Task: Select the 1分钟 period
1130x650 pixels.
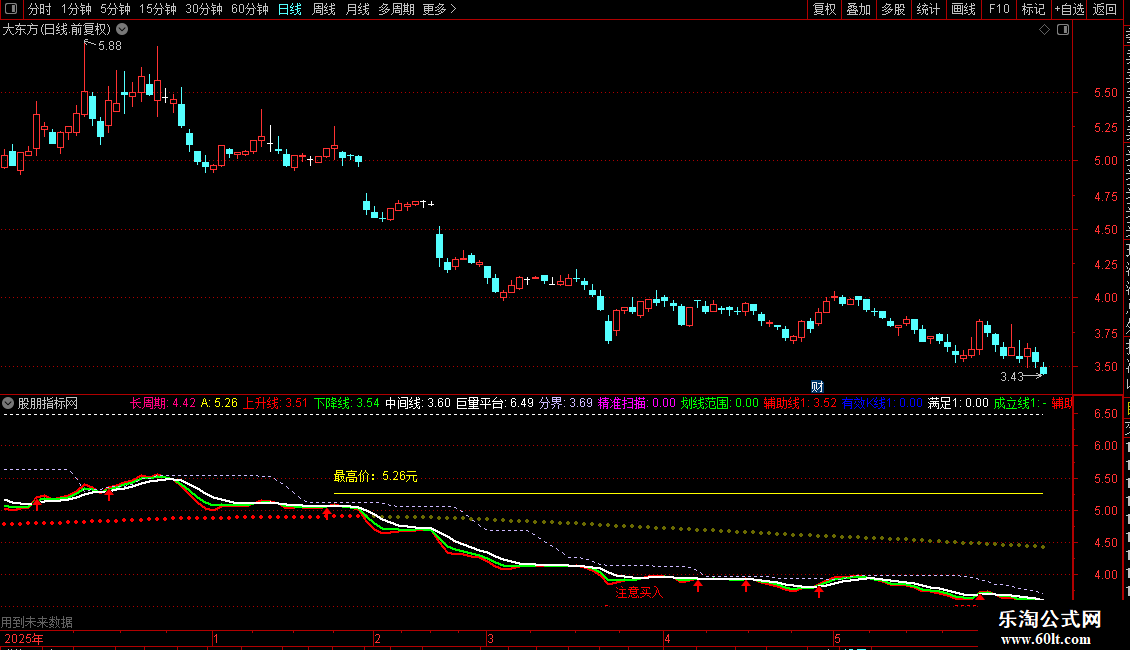Action: pos(76,9)
